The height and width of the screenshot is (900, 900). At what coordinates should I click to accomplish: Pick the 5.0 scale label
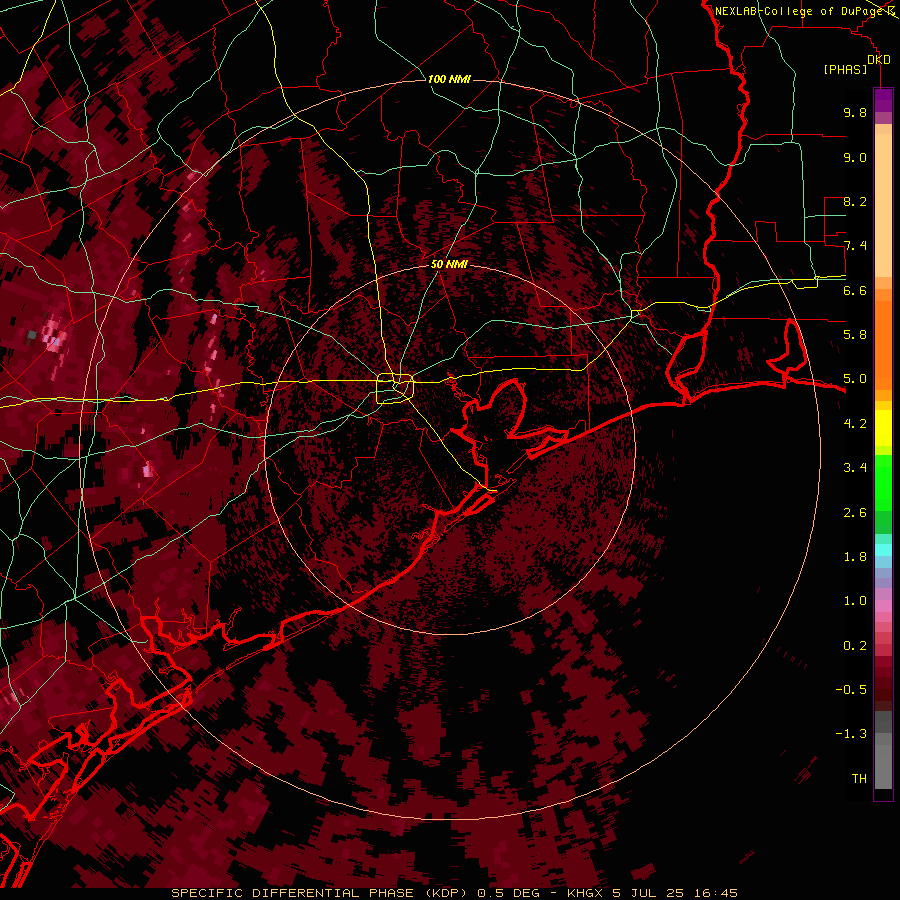855,379
